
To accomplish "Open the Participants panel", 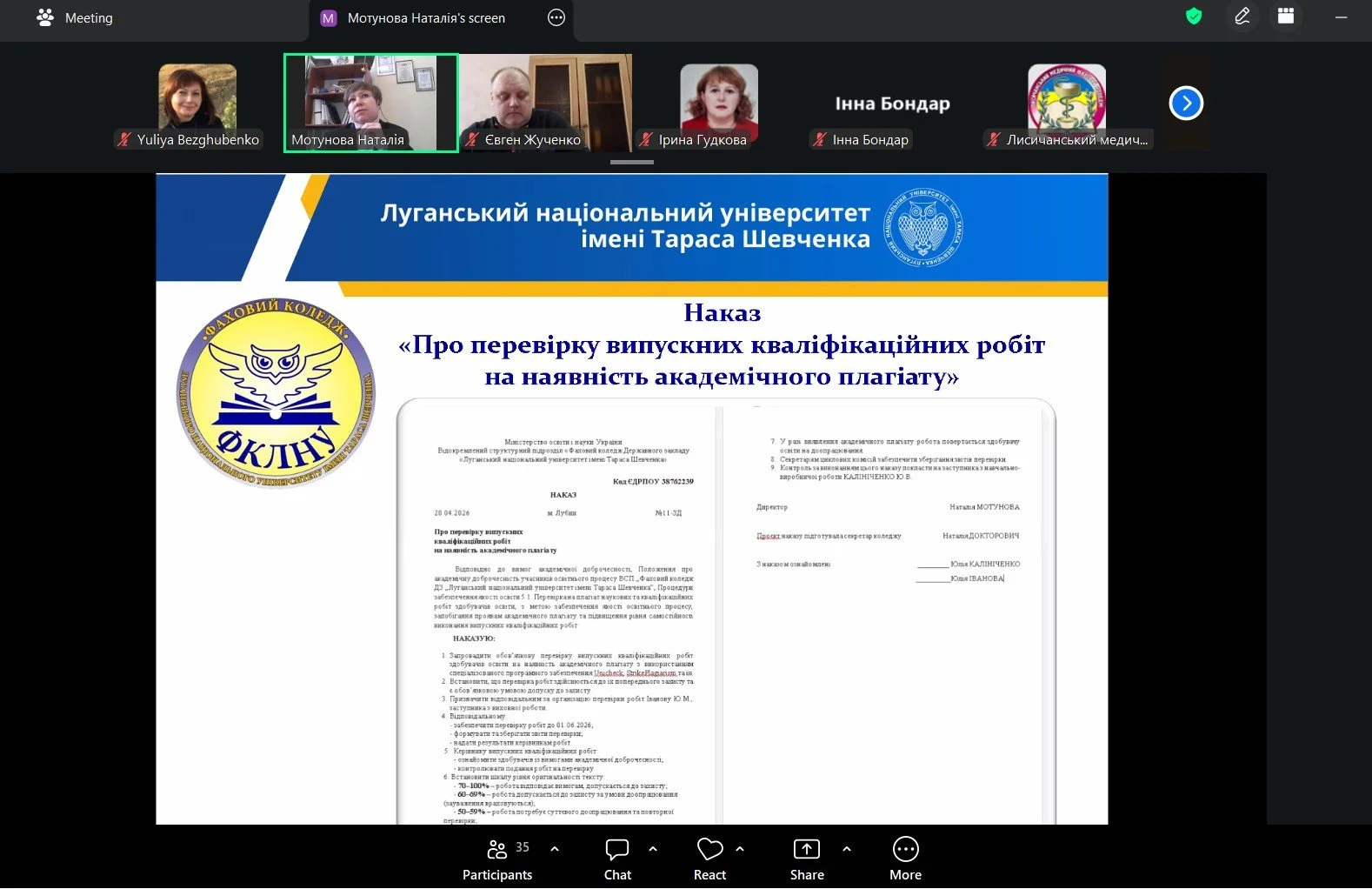I will (x=497, y=859).
